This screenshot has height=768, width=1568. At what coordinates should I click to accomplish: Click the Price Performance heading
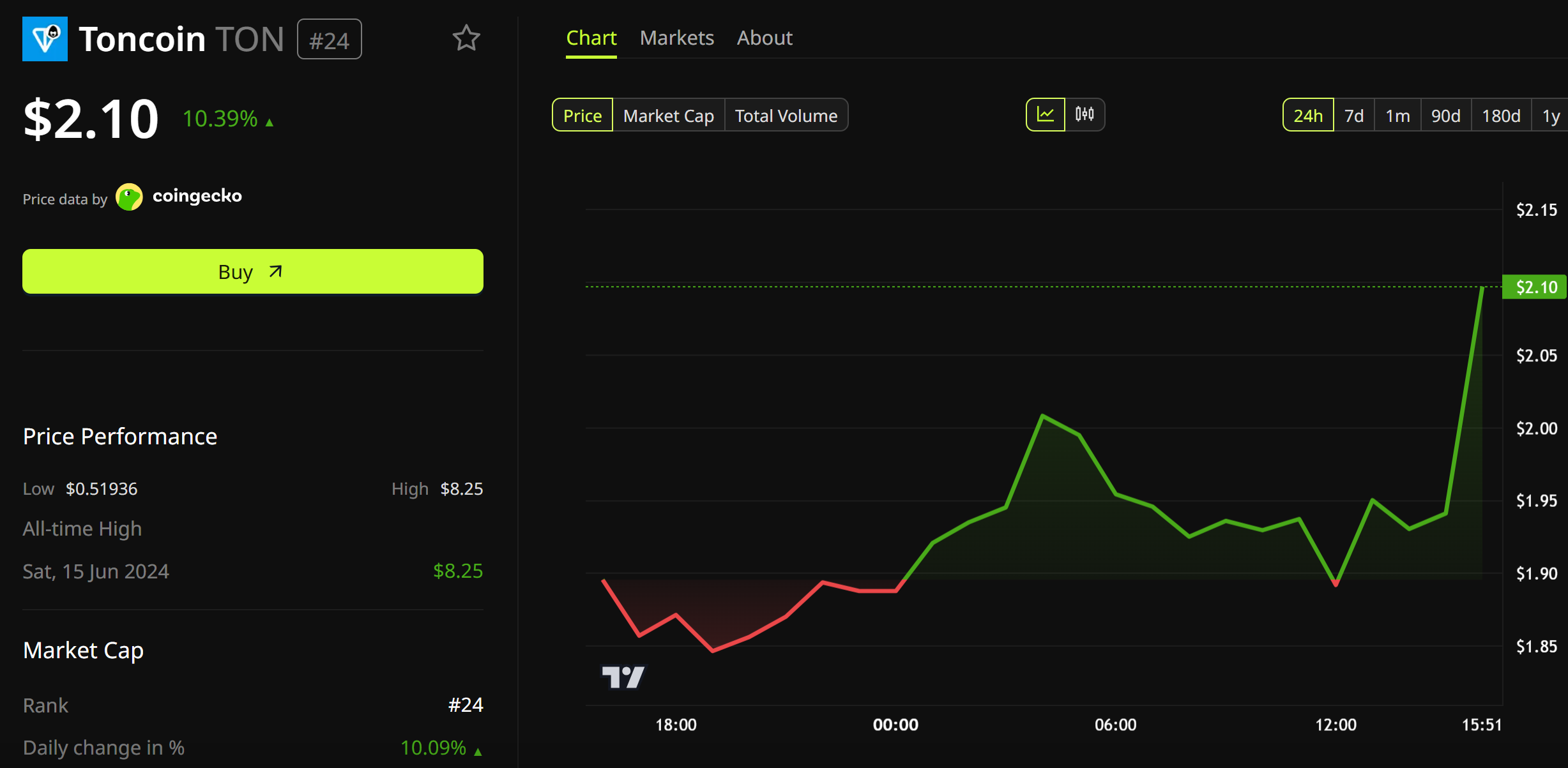[120, 437]
